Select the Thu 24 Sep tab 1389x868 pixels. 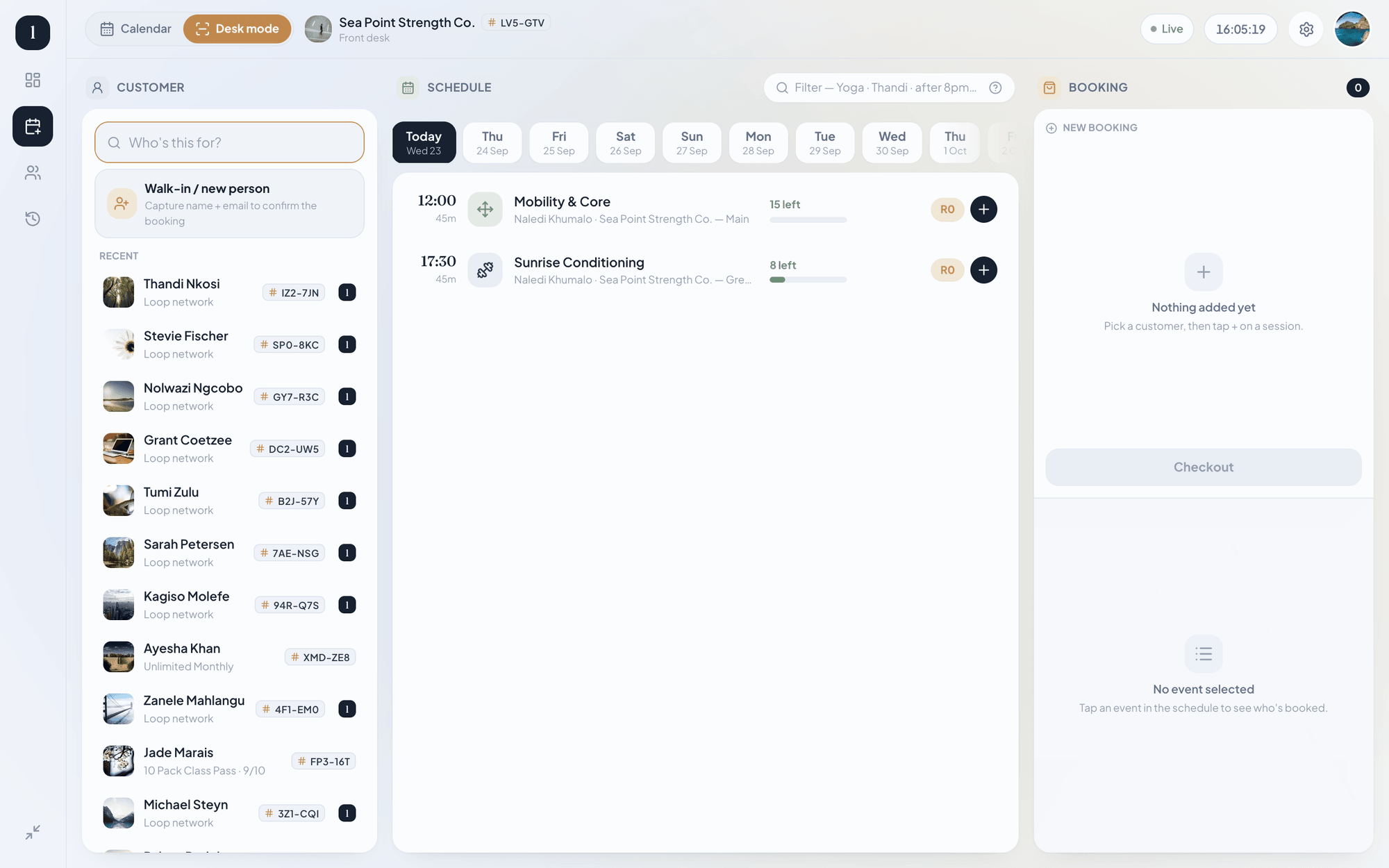click(x=492, y=142)
